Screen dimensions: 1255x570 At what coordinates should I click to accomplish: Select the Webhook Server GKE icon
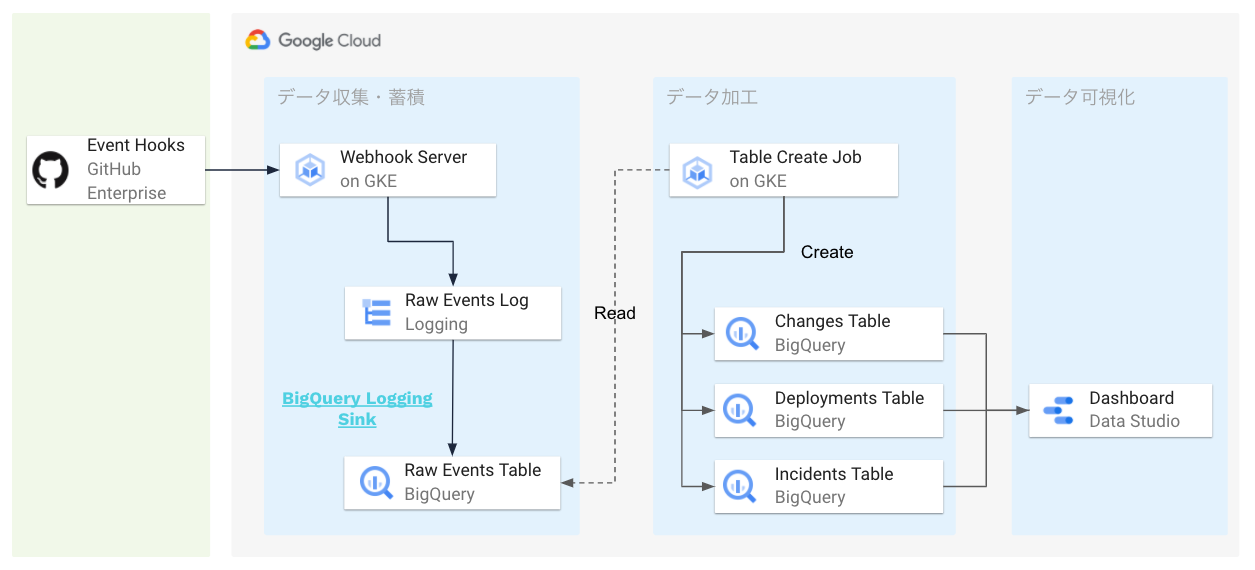point(310,169)
